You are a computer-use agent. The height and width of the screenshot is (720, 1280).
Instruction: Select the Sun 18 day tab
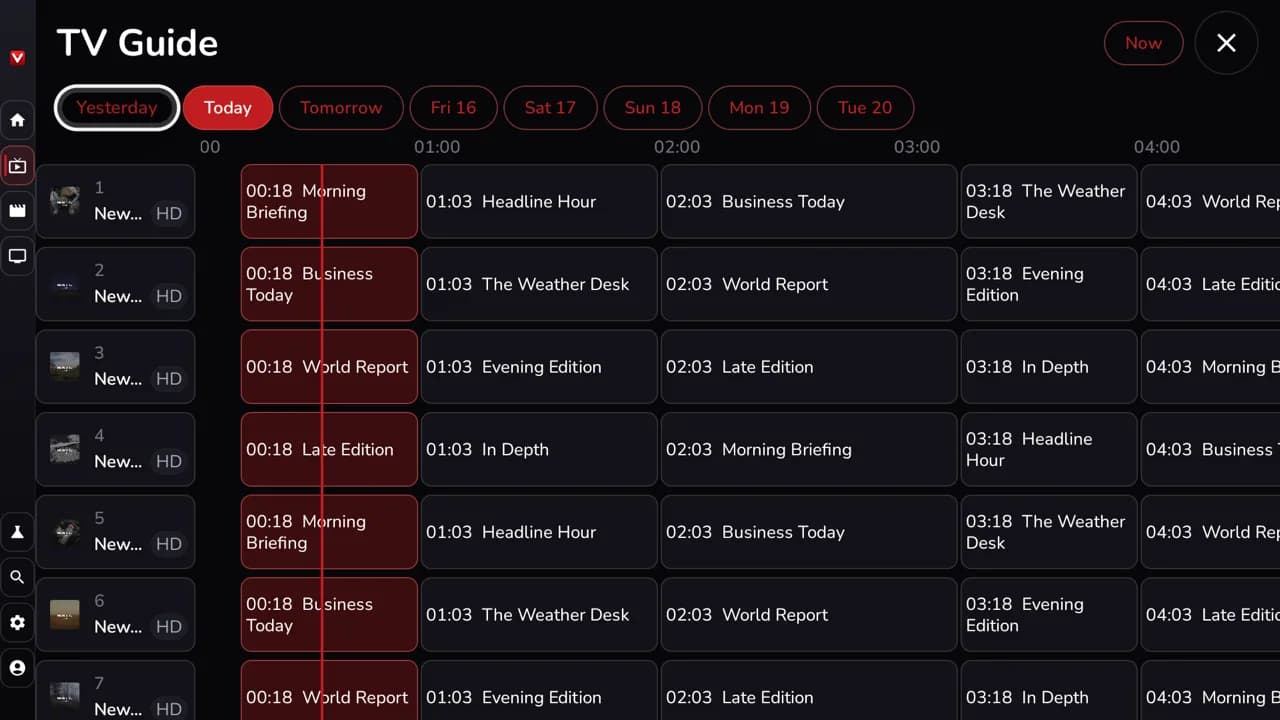point(652,108)
